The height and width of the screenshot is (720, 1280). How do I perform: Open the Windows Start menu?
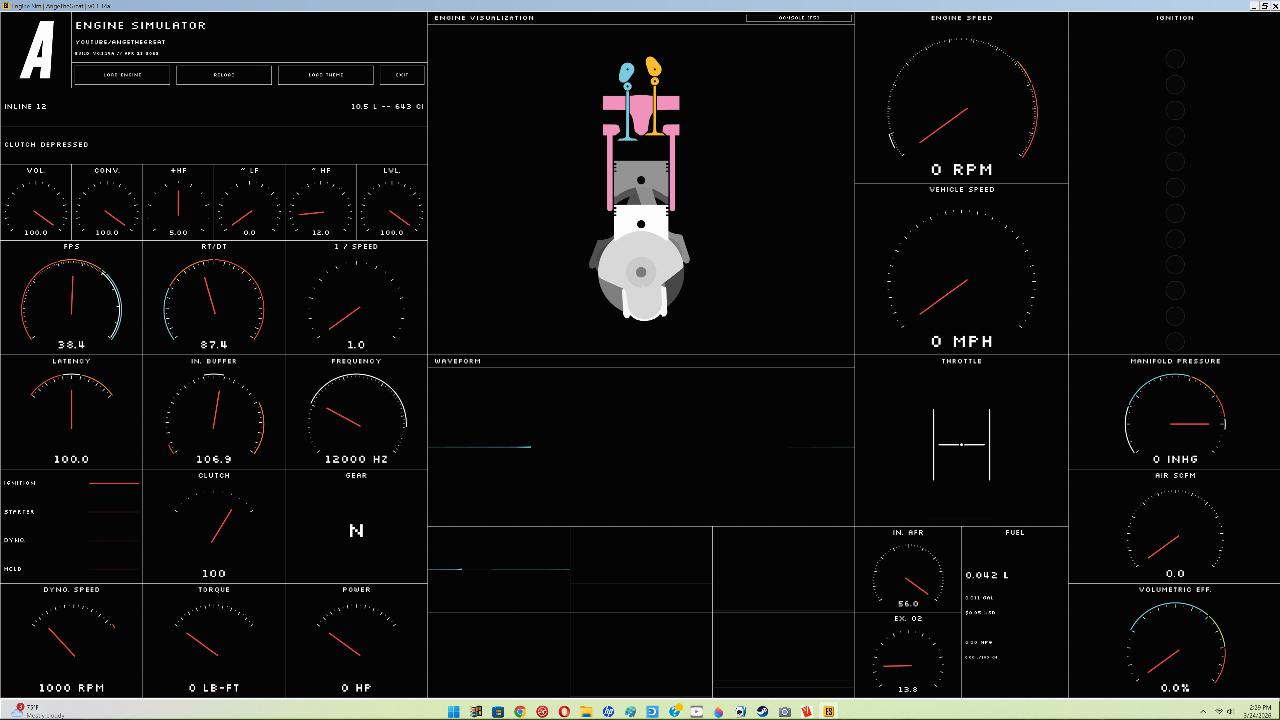click(x=453, y=711)
